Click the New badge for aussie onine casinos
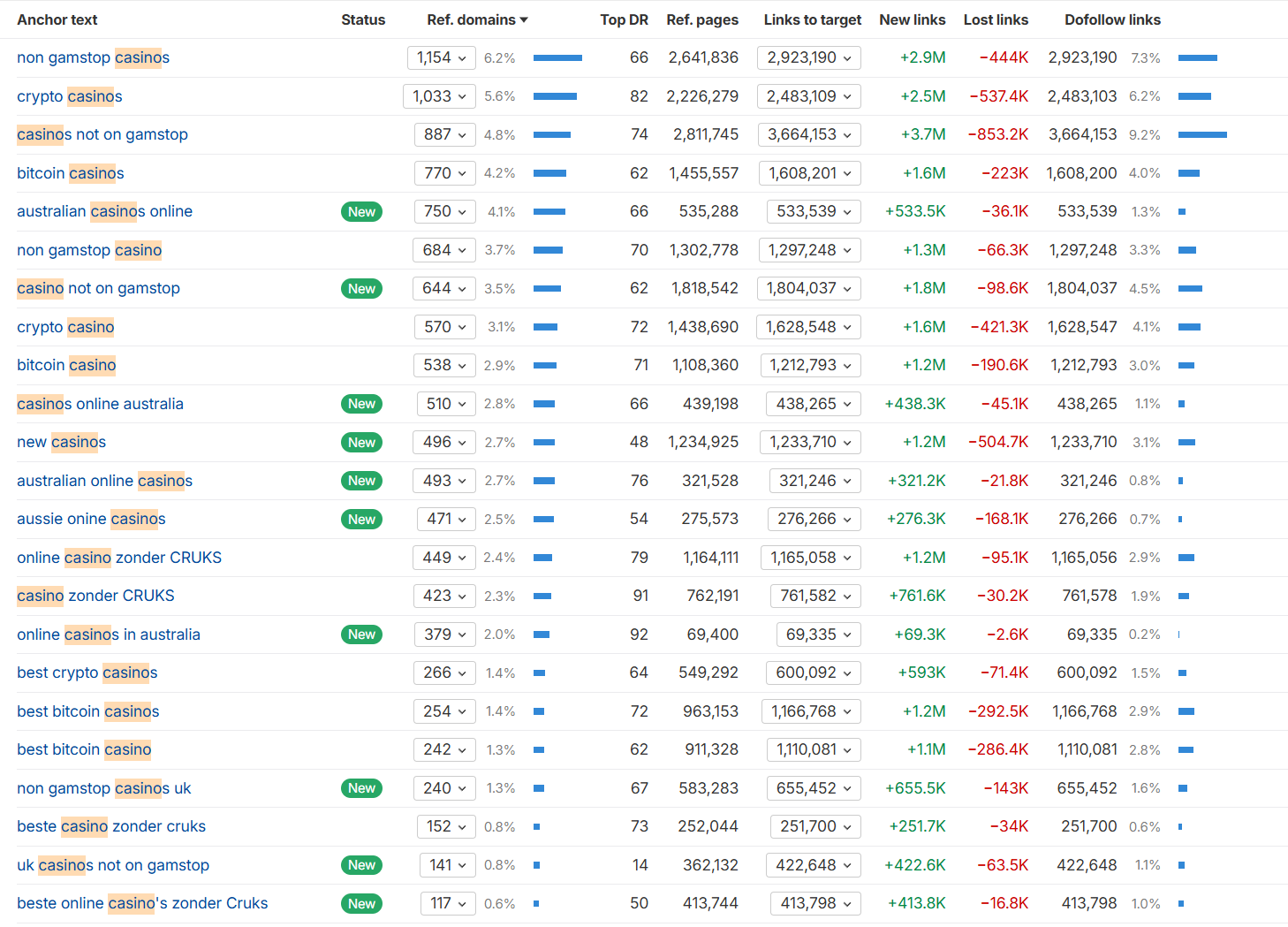The height and width of the screenshot is (927, 1288). [361, 520]
